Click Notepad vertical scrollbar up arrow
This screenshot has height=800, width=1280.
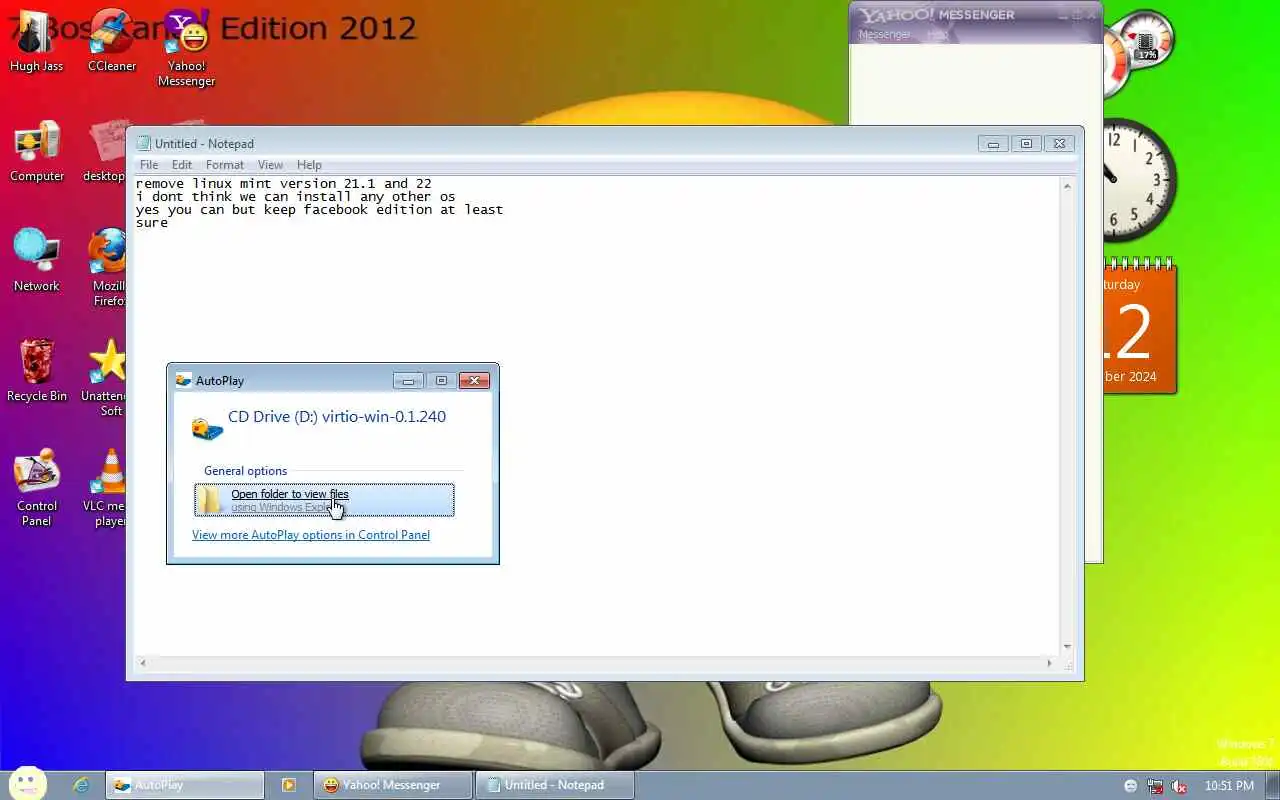pos(1067,186)
